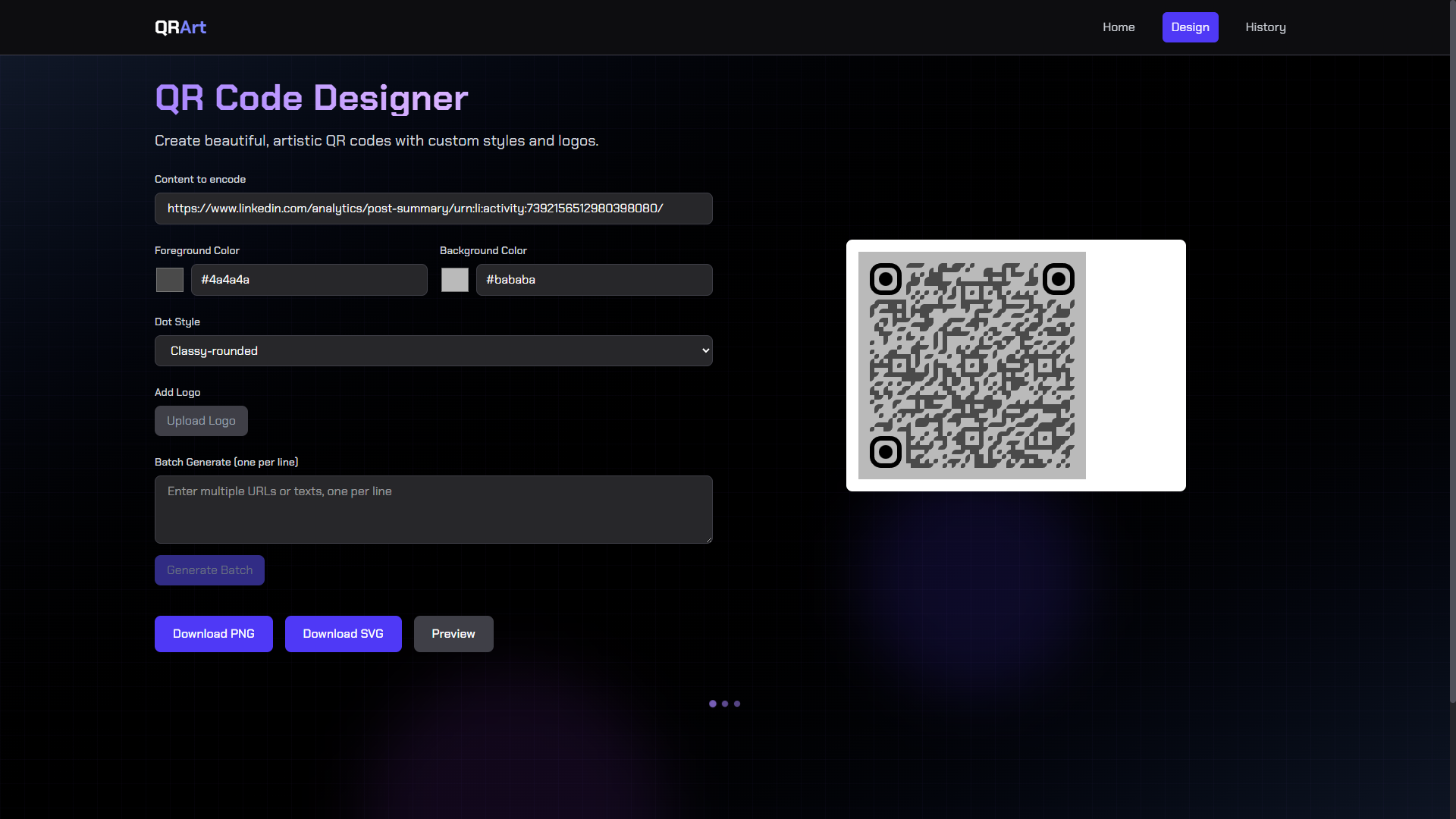The image size is (1456, 819).
Task: Expand the Dot Style dropdown
Action: click(x=433, y=351)
